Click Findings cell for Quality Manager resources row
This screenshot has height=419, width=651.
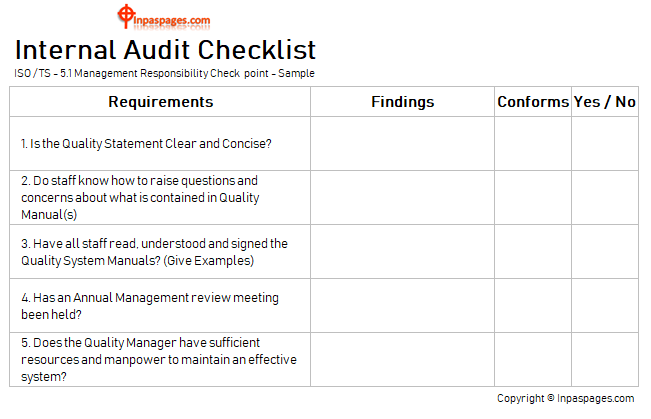coord(403,360)
